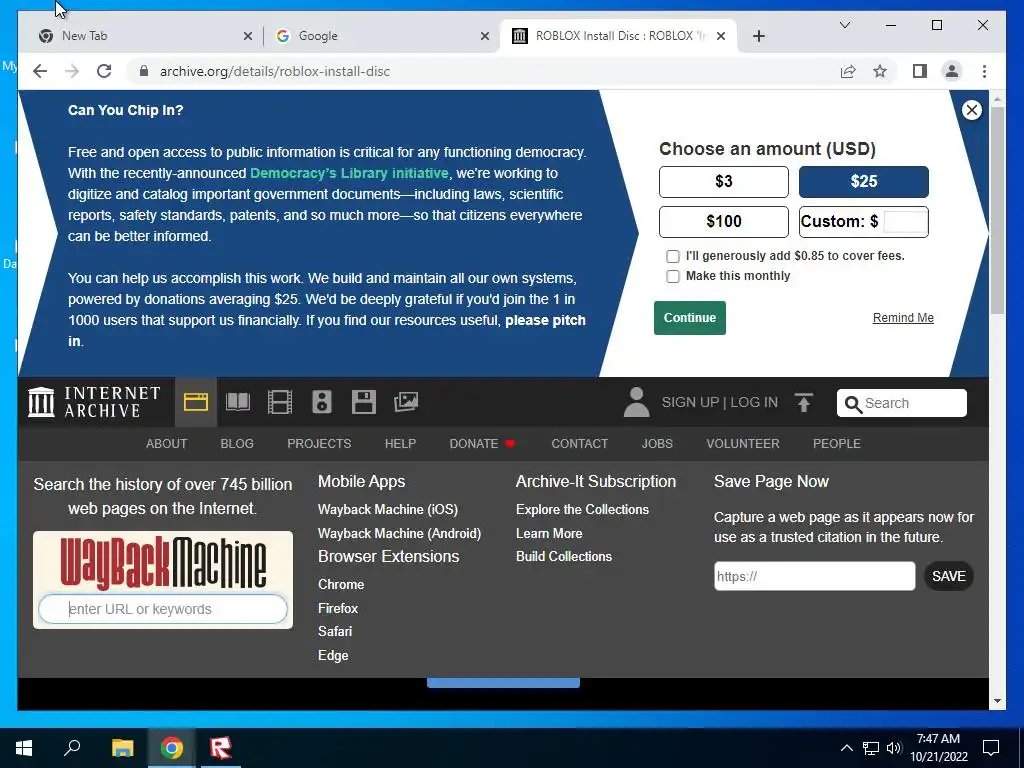Open Wayback Machine (iOS) link
The height and width of the screenshot is (768, 1024).
click(x=388, y=509)
